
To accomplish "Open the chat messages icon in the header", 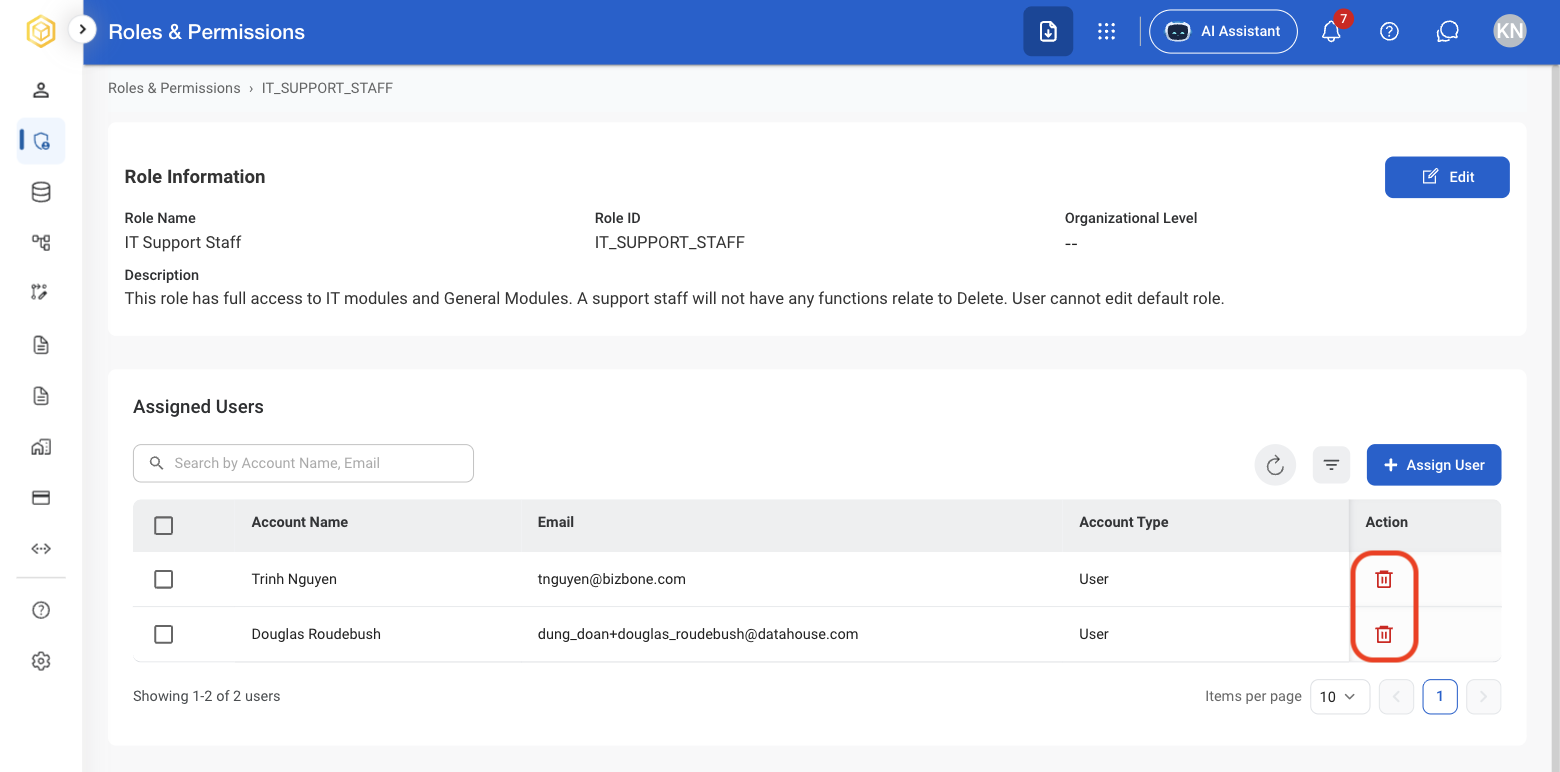I will (x=1447, y=31).
